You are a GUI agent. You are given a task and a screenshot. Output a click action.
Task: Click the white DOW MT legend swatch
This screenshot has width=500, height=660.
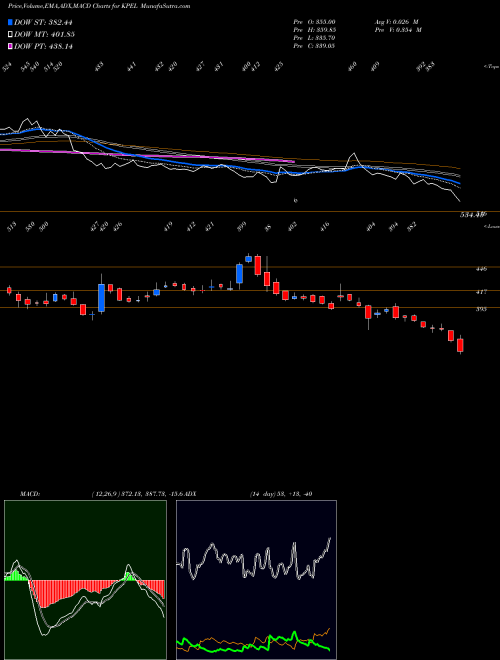click(x=10, y=35)
